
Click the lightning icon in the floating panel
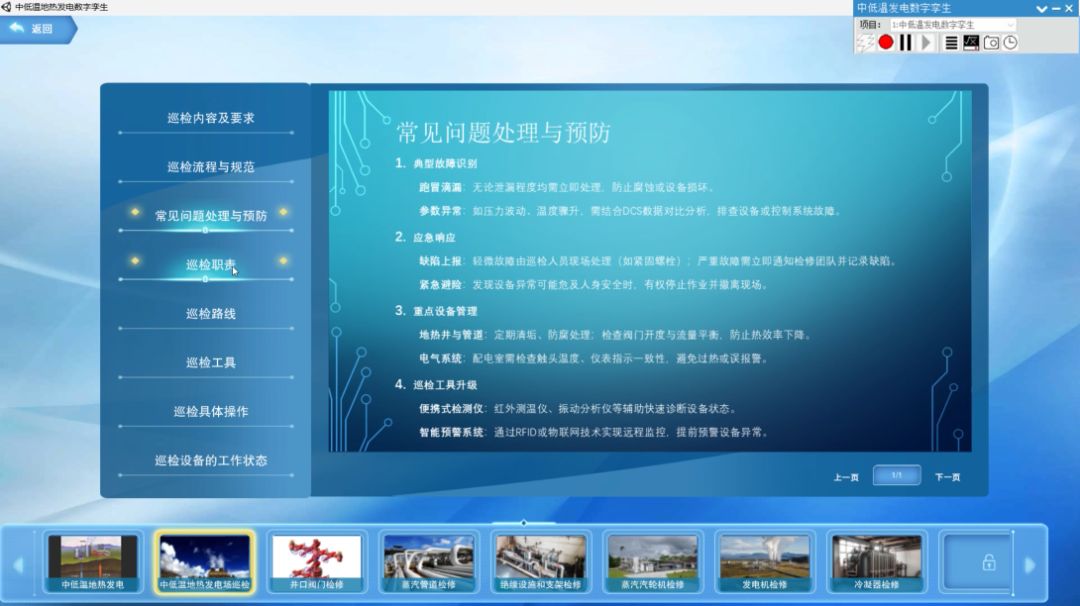click(x=865, y=42)
